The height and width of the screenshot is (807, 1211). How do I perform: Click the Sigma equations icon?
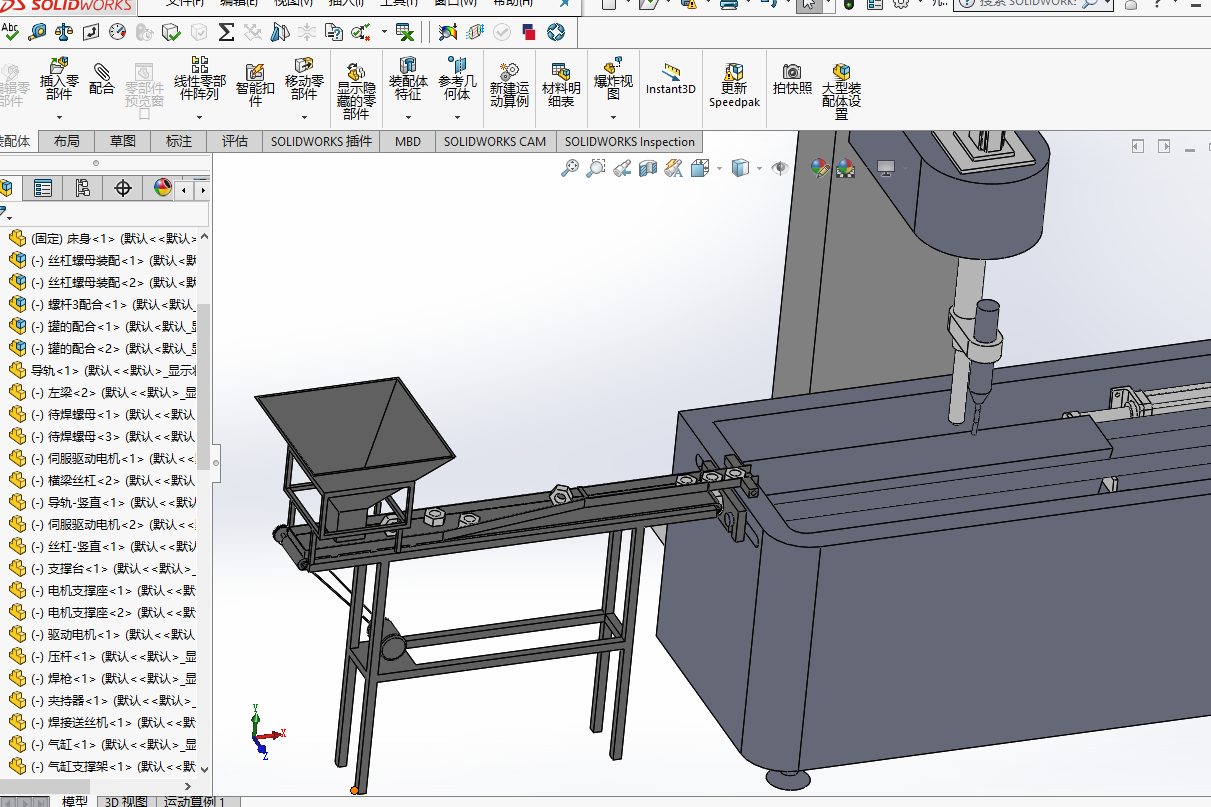(226, 32)
